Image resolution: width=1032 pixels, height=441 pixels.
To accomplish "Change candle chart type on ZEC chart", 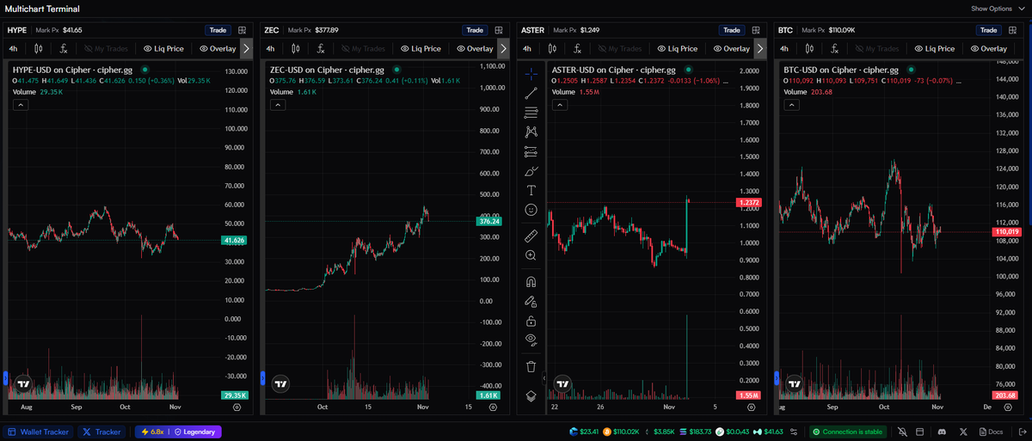I will [295, 48].
